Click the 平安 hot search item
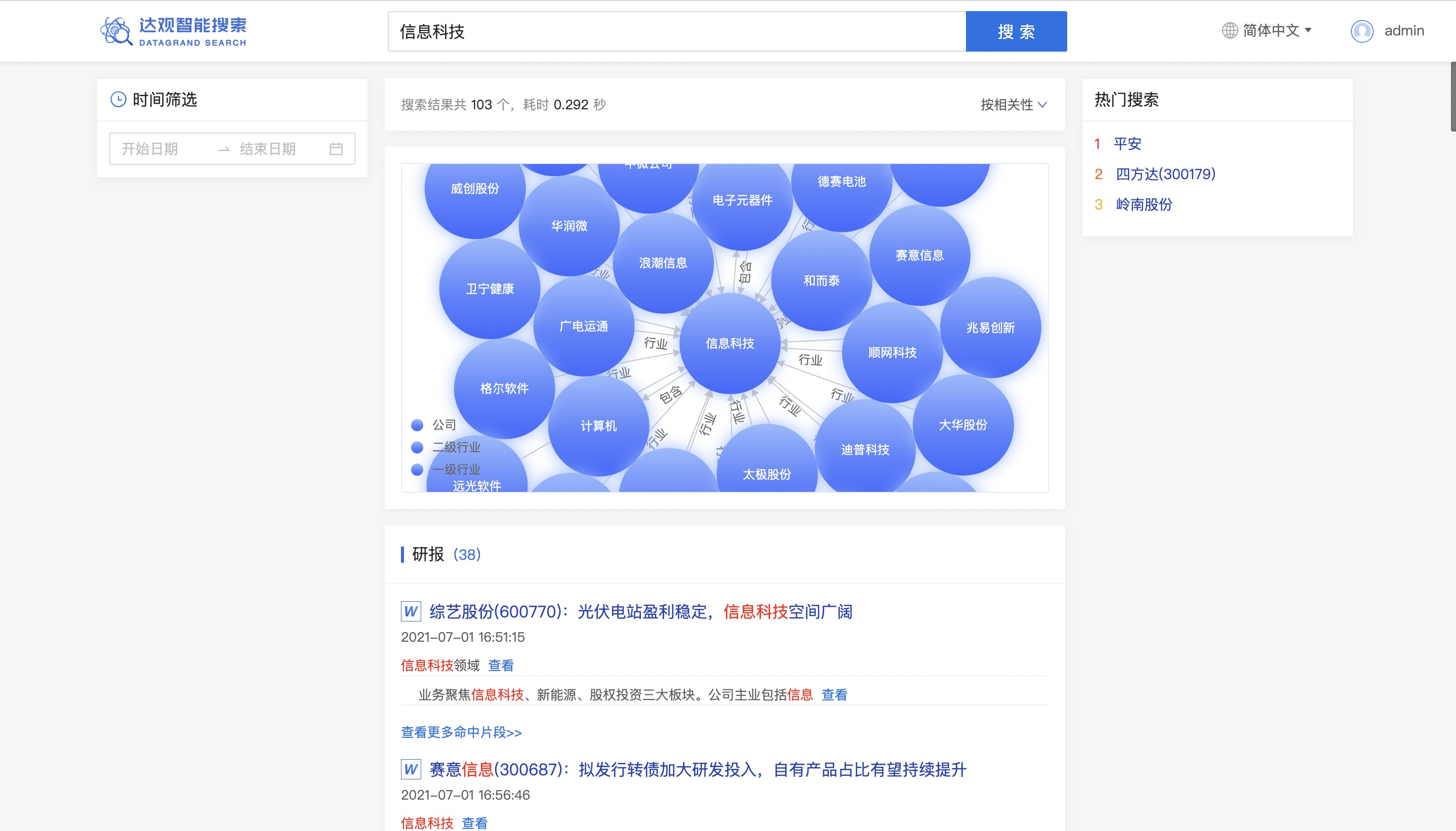 point(1127,143)
